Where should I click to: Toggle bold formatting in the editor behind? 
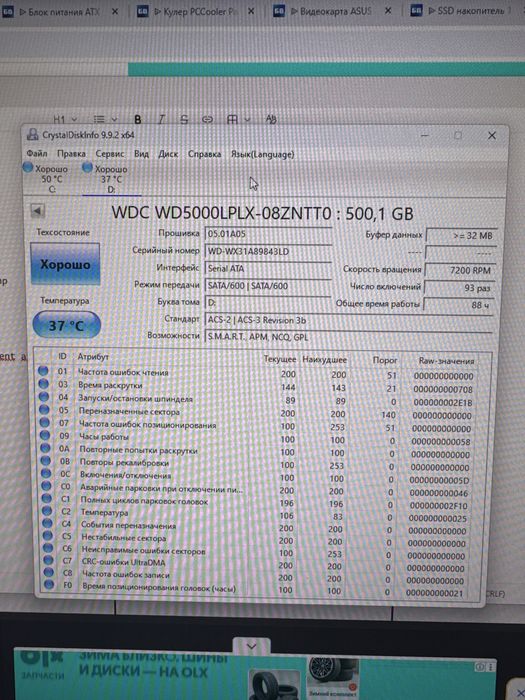point(138,119)
